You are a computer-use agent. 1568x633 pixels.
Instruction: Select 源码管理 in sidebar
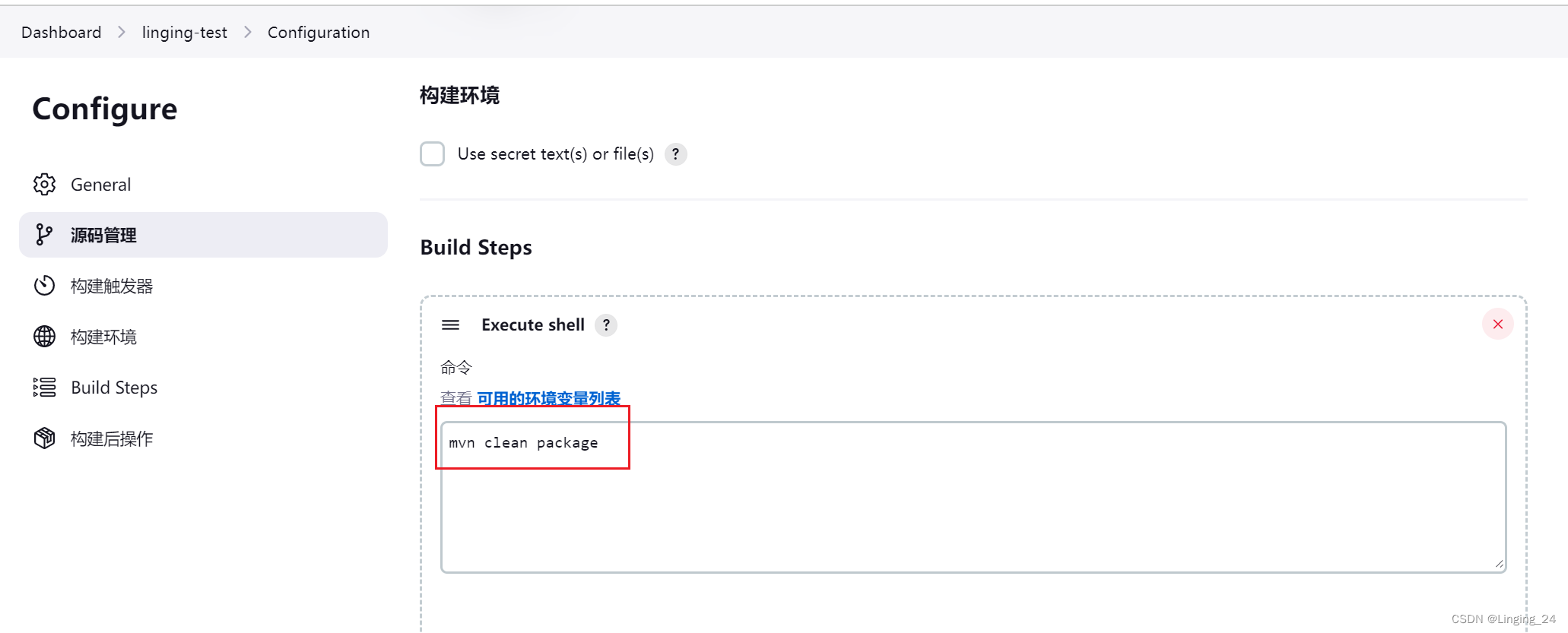point(203,235)
